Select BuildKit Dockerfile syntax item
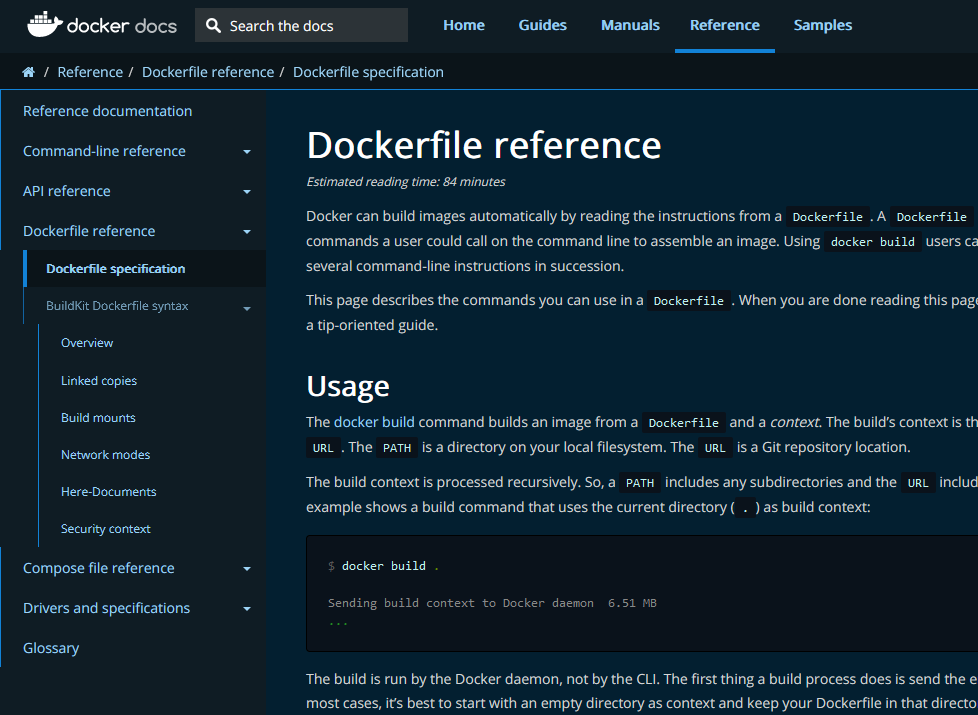 117,306
